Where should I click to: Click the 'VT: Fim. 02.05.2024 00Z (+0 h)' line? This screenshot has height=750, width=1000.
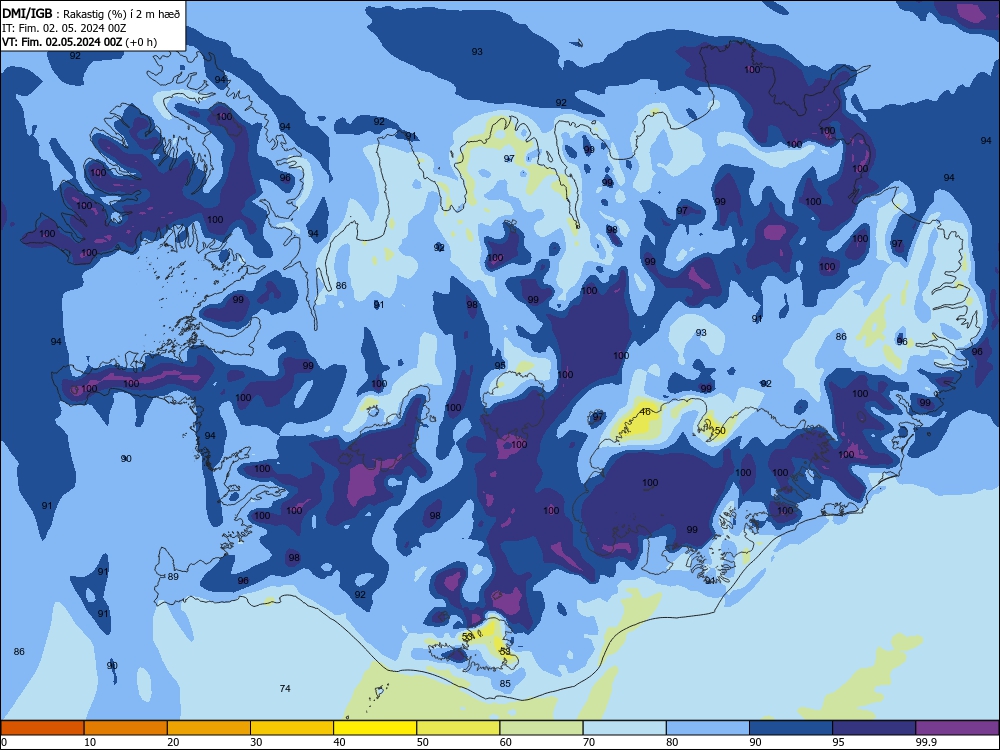click(79, 42)
